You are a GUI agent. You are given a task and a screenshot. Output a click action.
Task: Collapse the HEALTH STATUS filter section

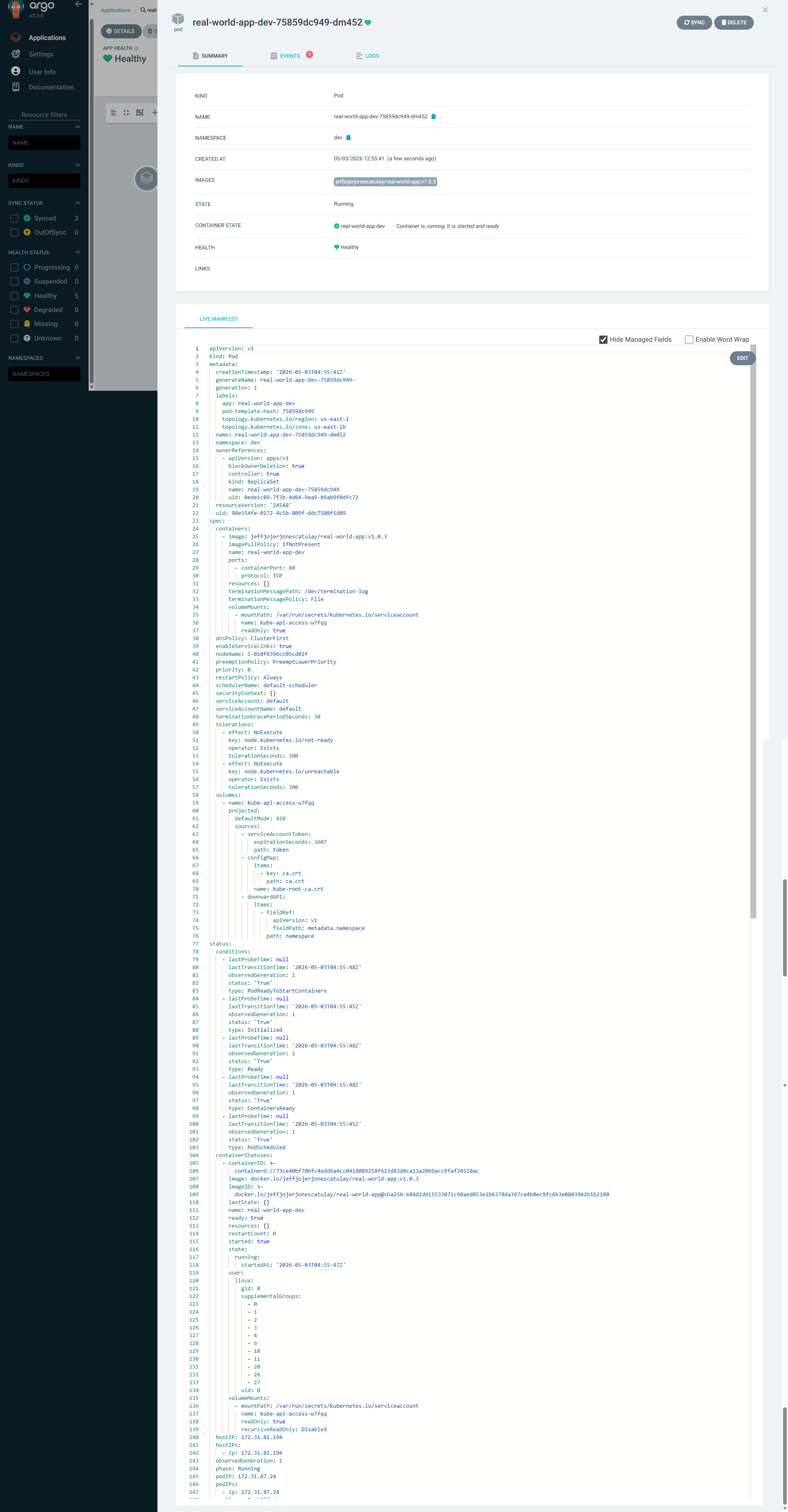point(77,252)
